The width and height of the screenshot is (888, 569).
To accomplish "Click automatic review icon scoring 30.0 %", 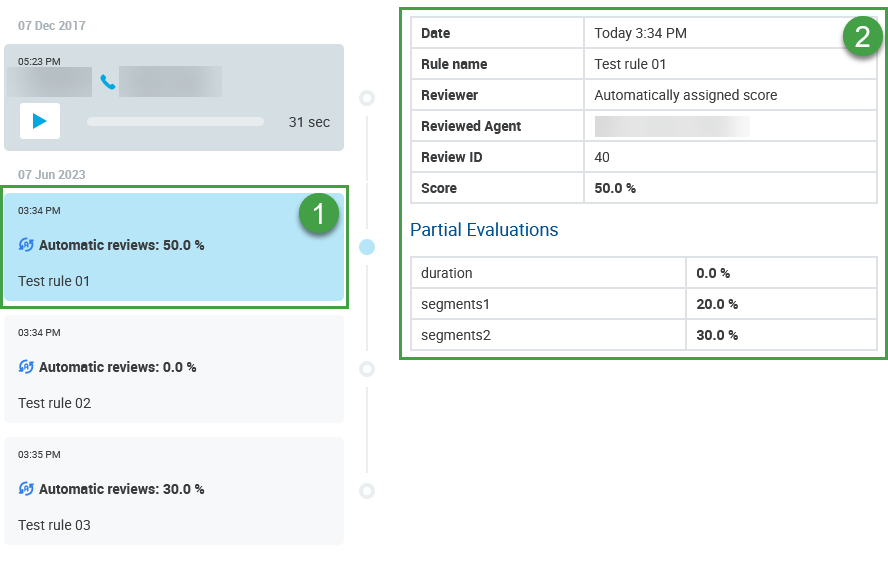I will point(26,489).
